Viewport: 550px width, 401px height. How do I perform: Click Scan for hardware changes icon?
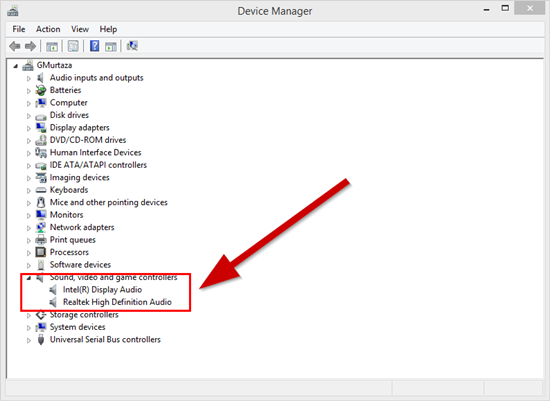pyautogui.click(x=132, y=46)
